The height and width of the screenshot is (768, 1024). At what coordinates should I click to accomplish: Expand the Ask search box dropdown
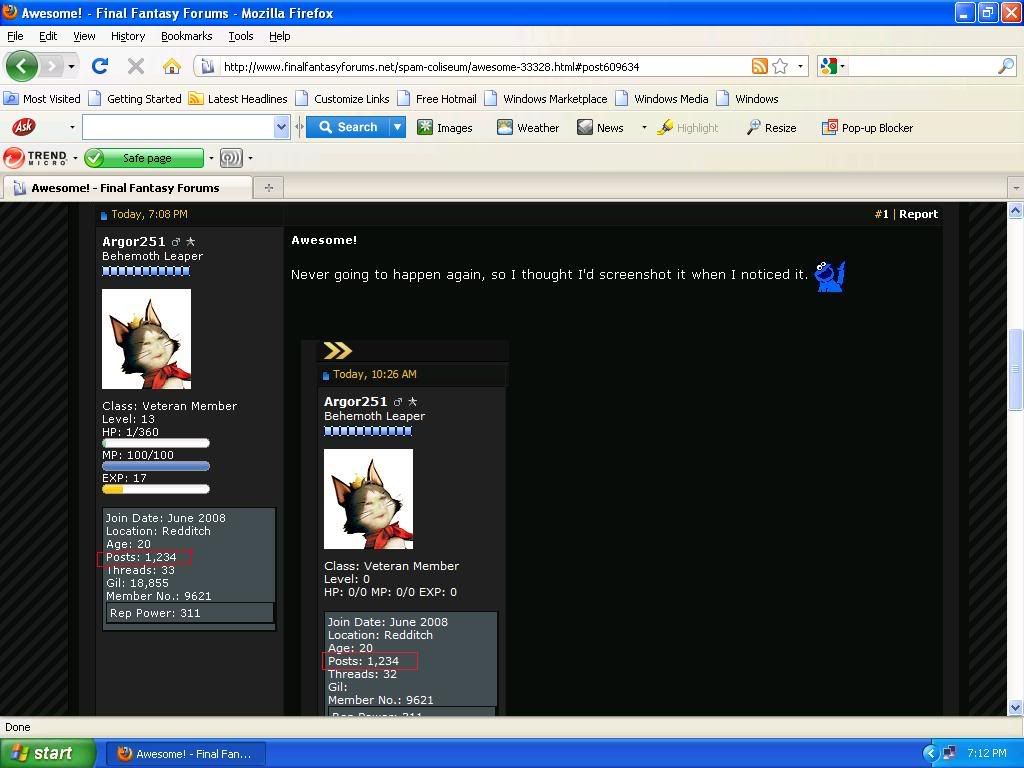tap(281, 127)
